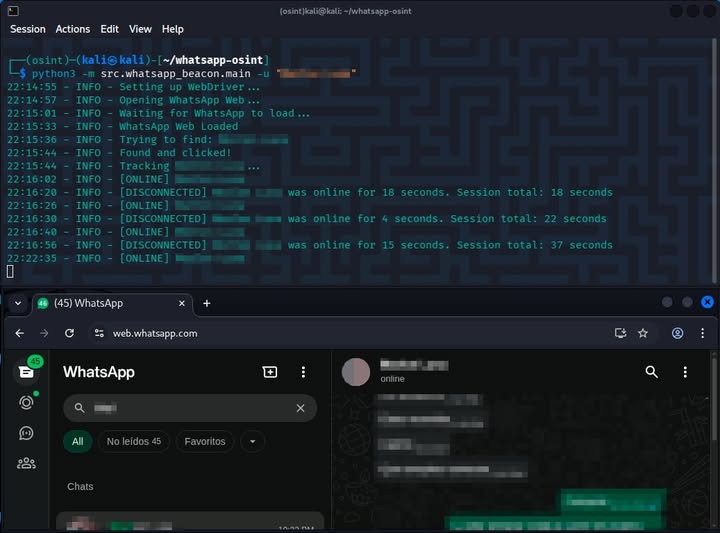The width and height of the screenshot is (720, 533).
Task: Click the terminal cursor block
Action: (x=10, y=271)
